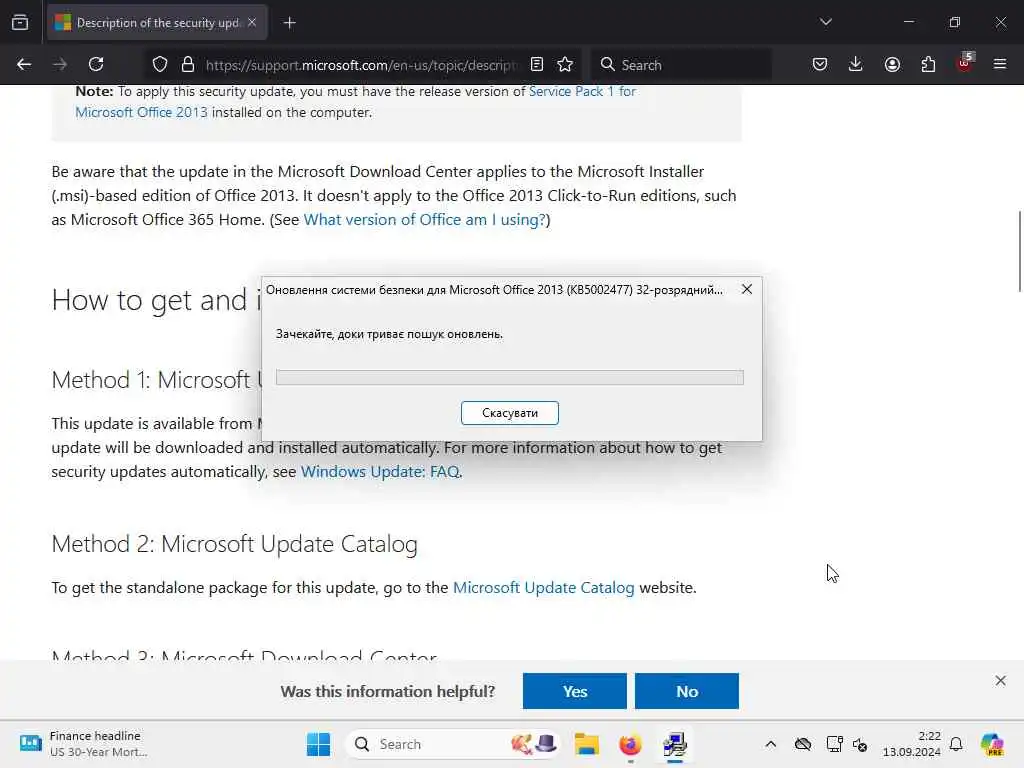Click the update search progress bar
The width and height of the screenshot is (1024, 768).
(x=509, y=377)
